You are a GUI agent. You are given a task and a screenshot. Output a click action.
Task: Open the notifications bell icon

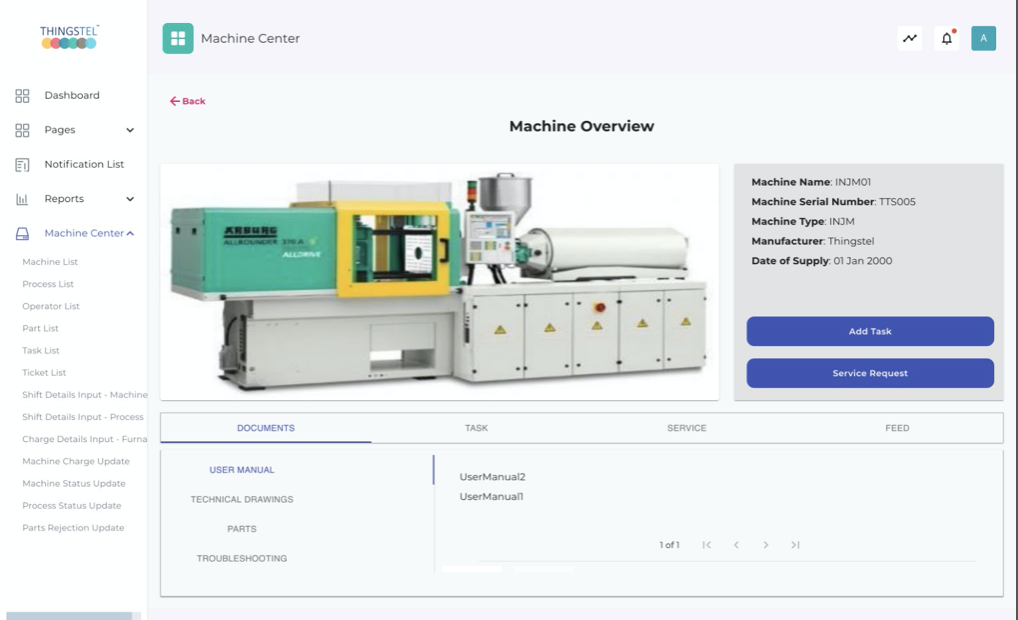tap(946, 39)
